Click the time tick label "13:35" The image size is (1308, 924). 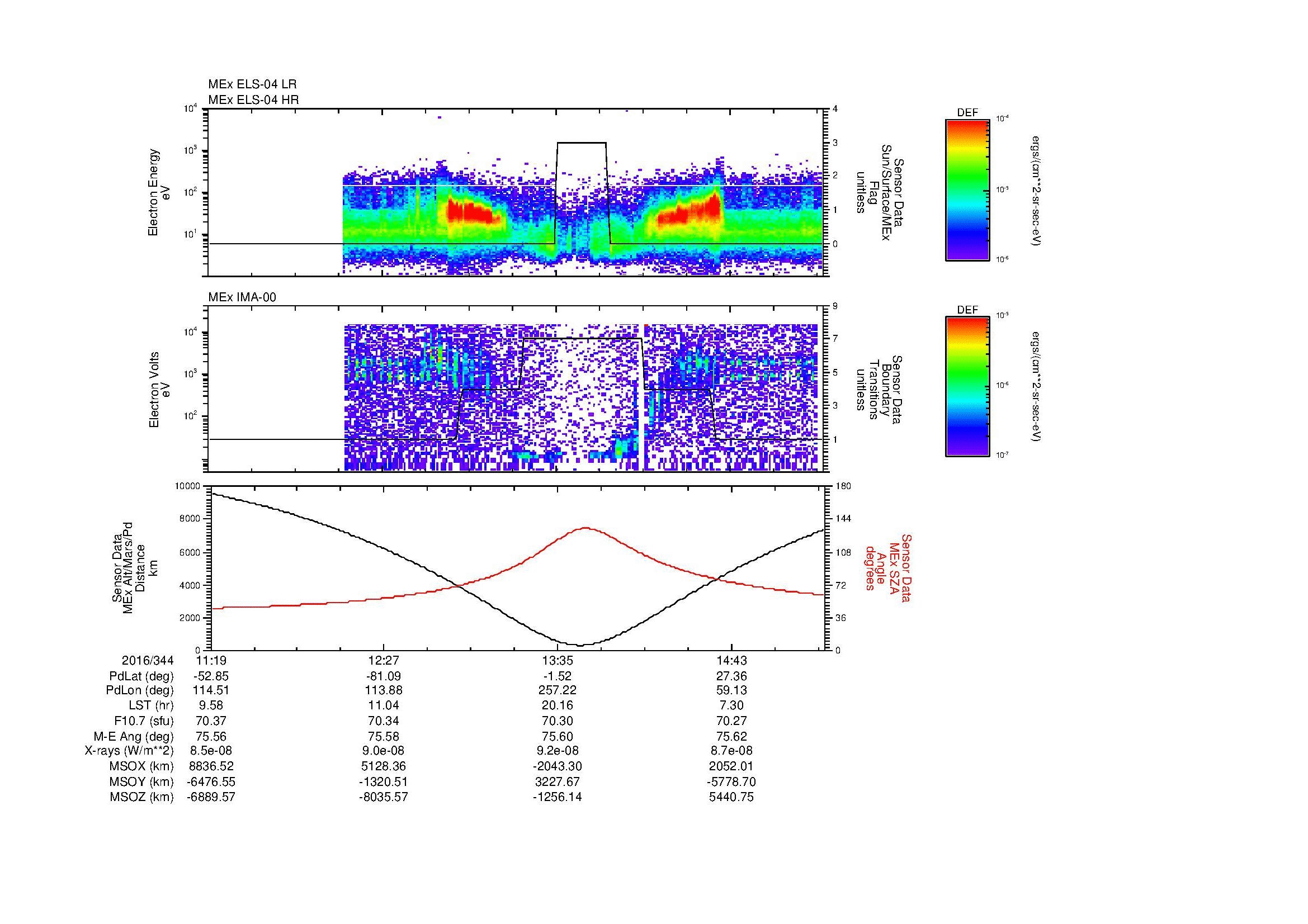click(x=557, y=661)
